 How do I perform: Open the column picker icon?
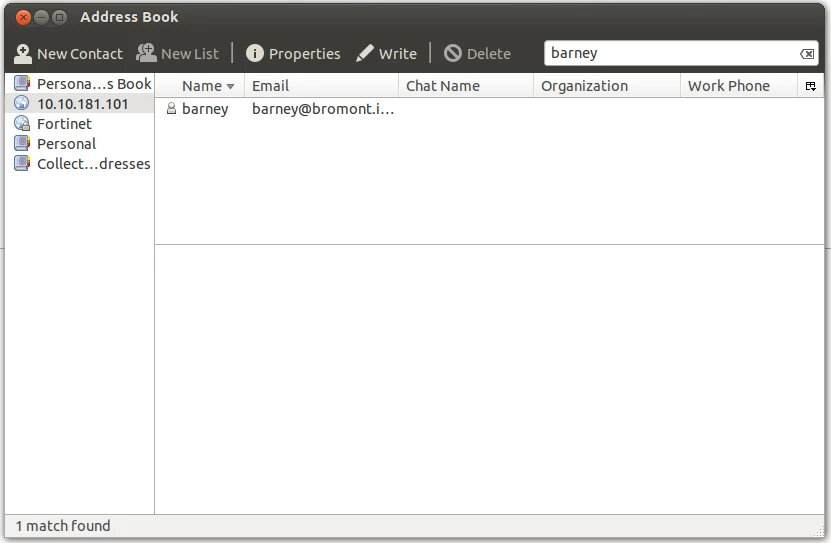810,86
